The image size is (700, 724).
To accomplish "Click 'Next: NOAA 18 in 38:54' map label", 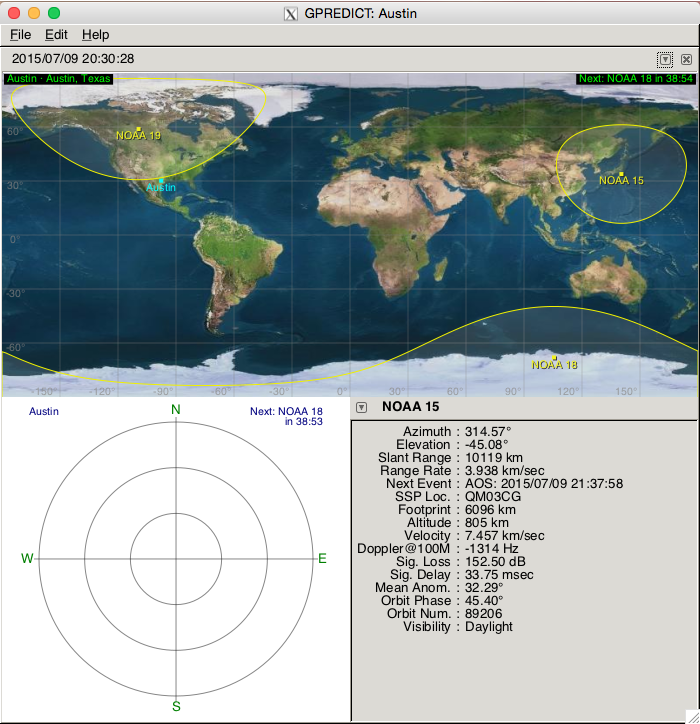I will coord(636,78).
